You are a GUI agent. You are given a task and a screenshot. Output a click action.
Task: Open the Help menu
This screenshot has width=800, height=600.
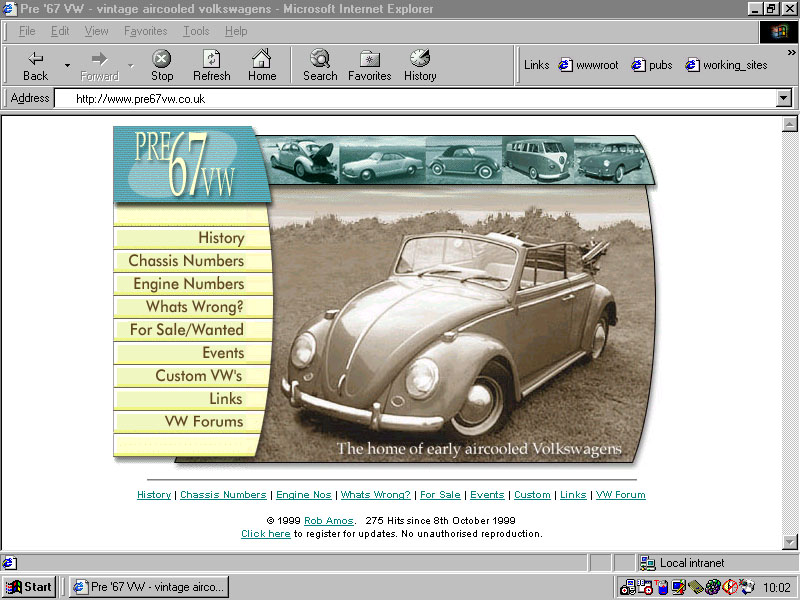pos(236,31)
